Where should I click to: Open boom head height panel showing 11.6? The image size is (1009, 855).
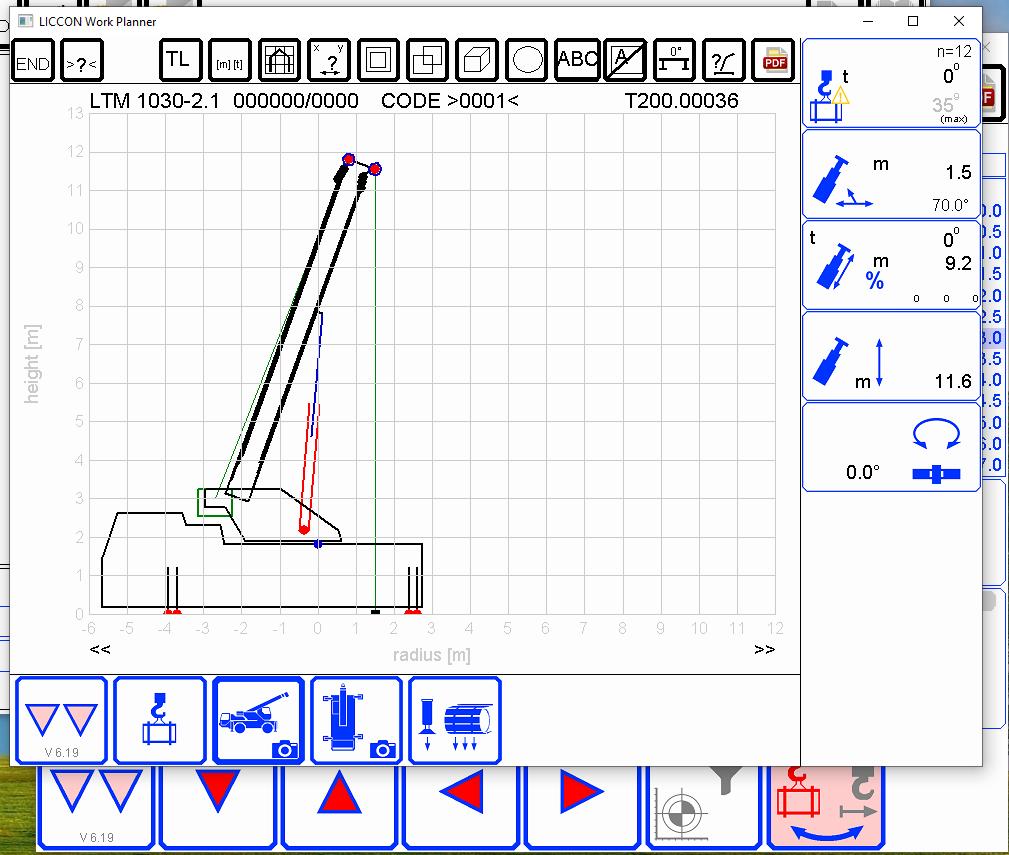pyautogui.click(x=891, y=357)
